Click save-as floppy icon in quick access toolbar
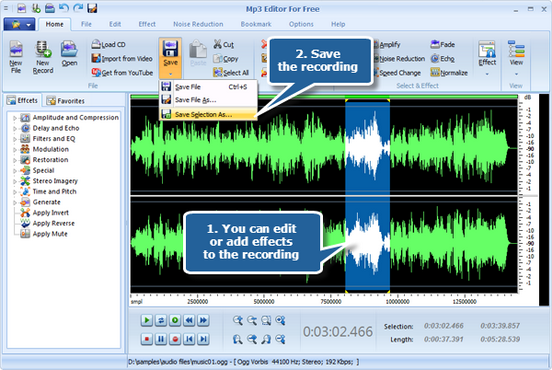Viewport: 552px width, 370px height. (x=92, y=8)
